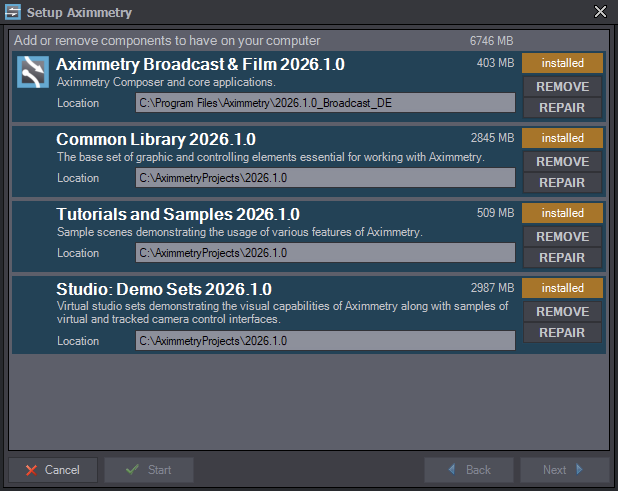Click the Studio: Demo Sets location field

click(x=325, y=341)
